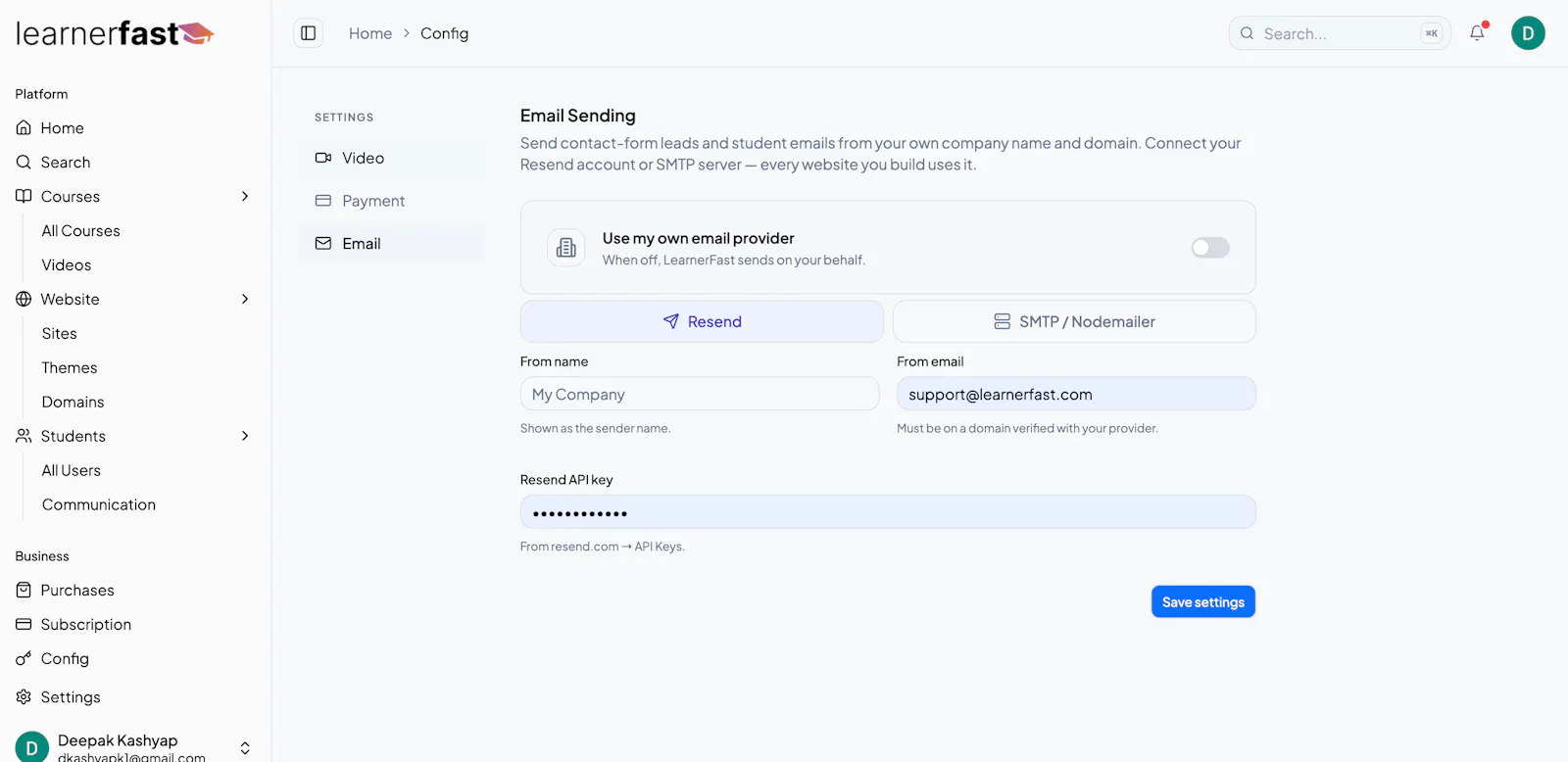
Task: Click the Search magnifier icon in sidebar
Action: click(x=24, y=162)
